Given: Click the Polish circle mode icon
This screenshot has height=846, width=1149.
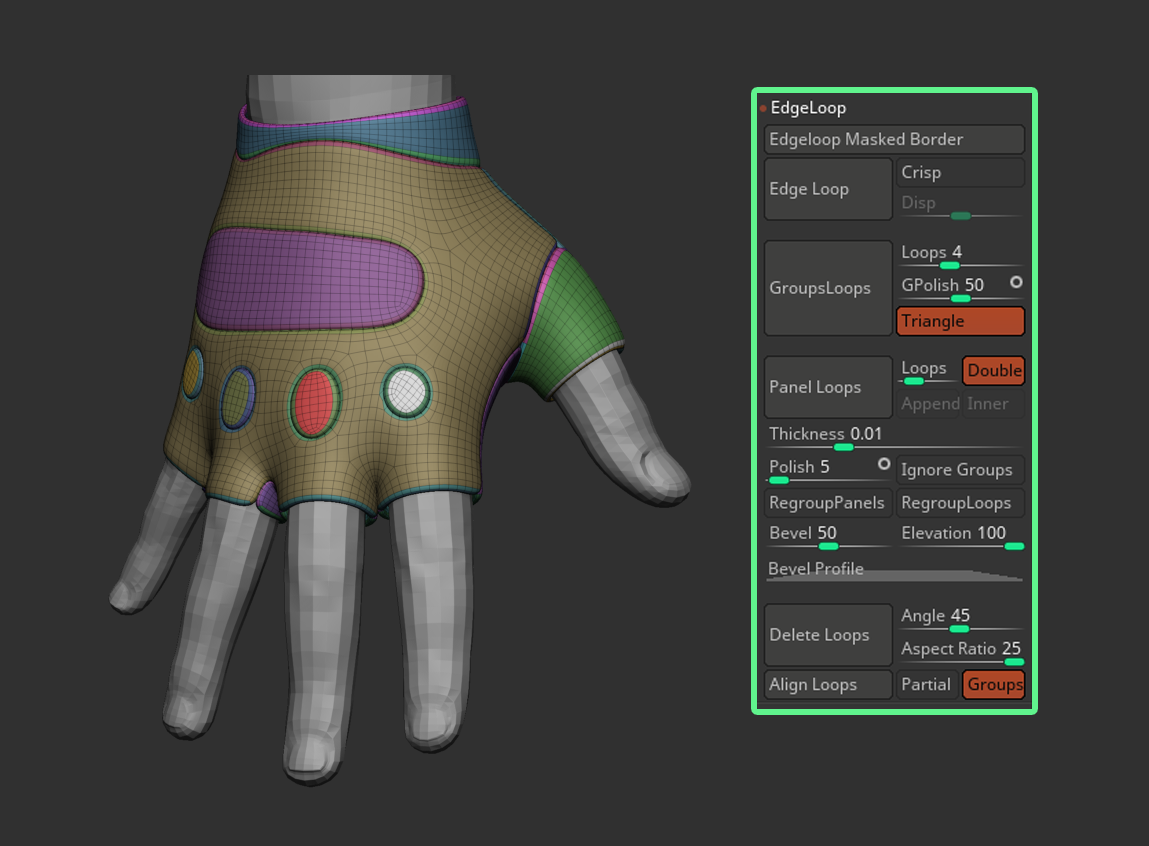Looking at the screenshot, I should pyautogui.click(x=884, y=464).
